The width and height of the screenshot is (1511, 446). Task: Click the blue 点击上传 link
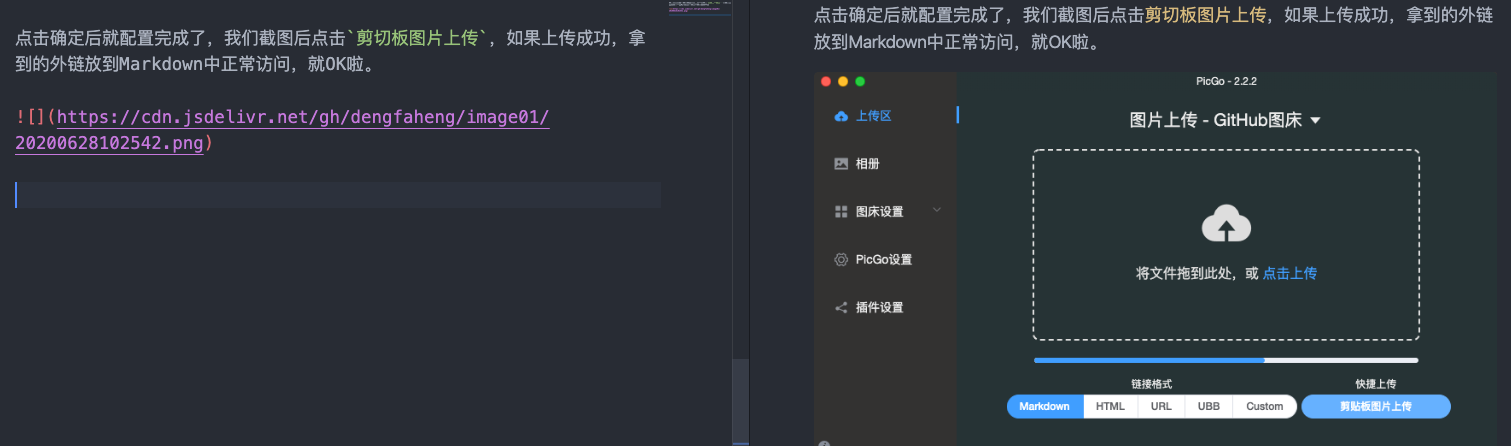tap(1289, 273)
